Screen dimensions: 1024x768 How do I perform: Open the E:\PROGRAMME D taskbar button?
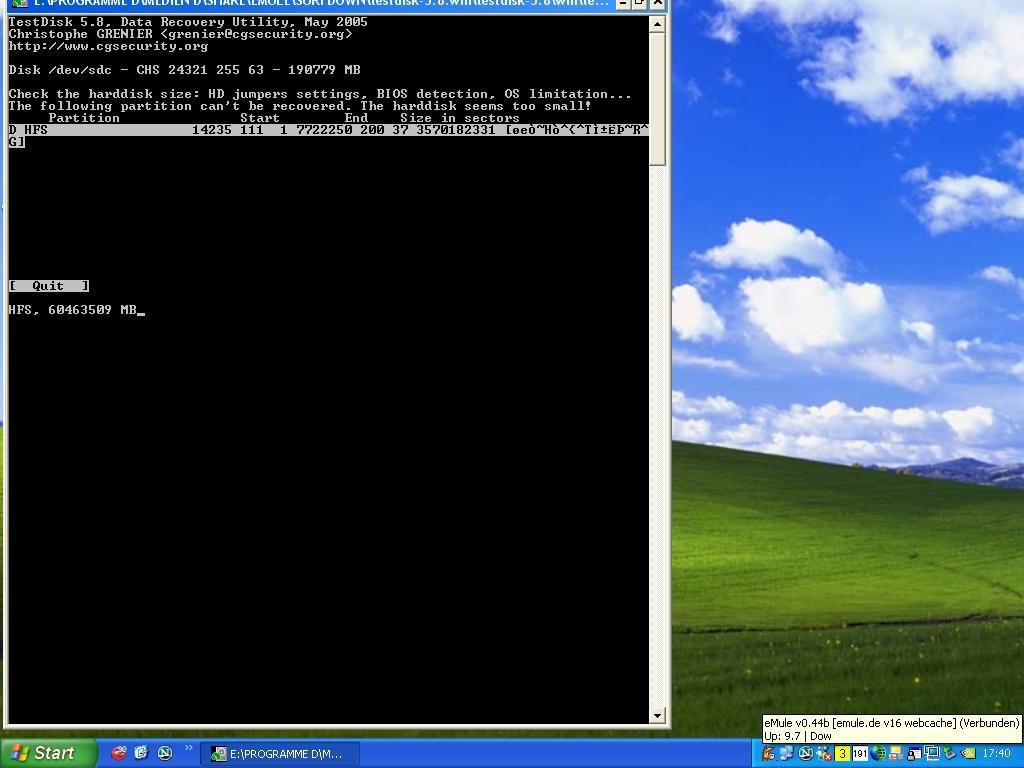[279, 754]
